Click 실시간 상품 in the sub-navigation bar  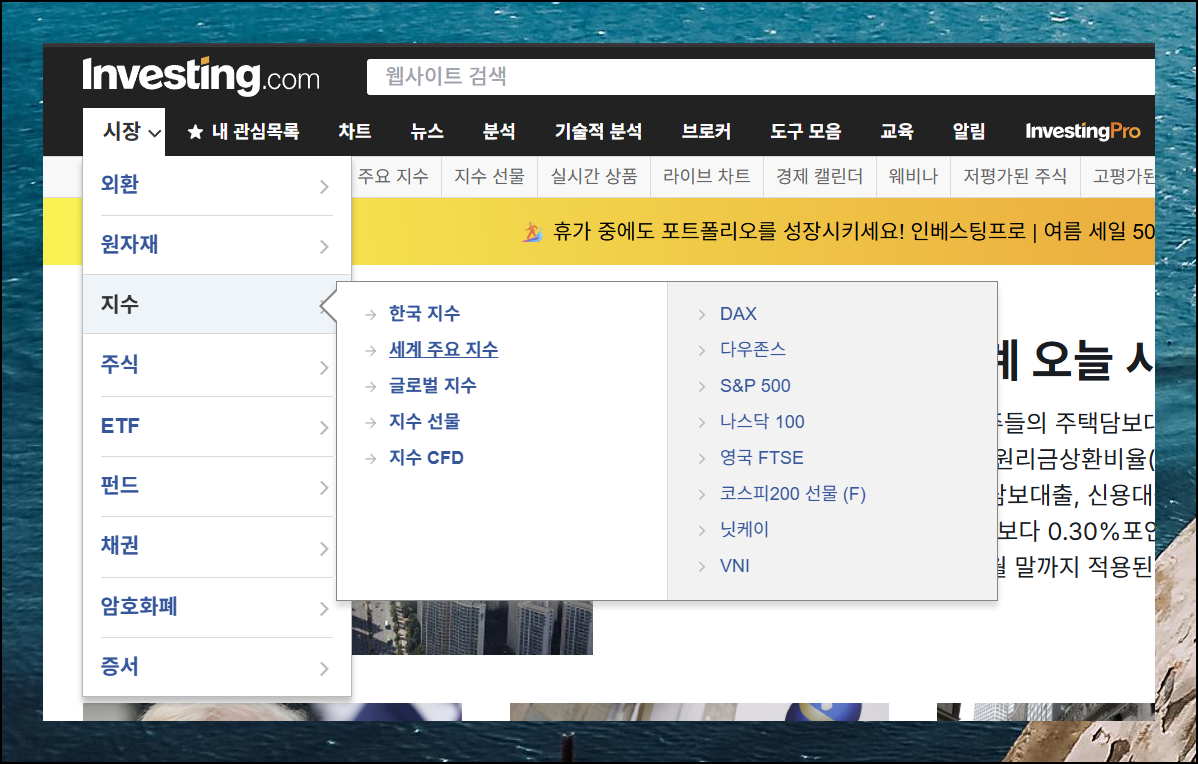click(x=594, y=176)
